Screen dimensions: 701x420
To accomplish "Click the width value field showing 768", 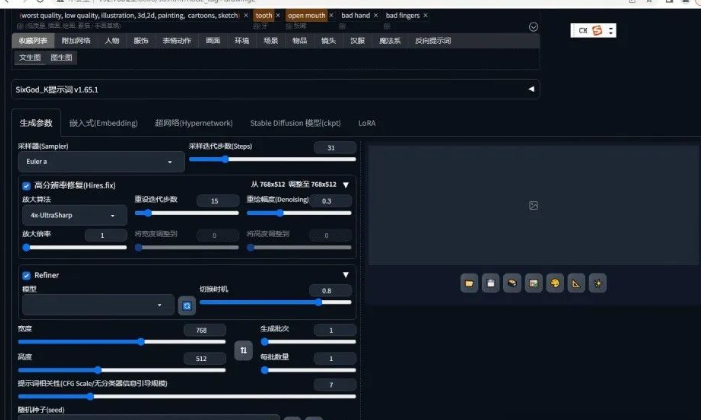I will [205, 330].
